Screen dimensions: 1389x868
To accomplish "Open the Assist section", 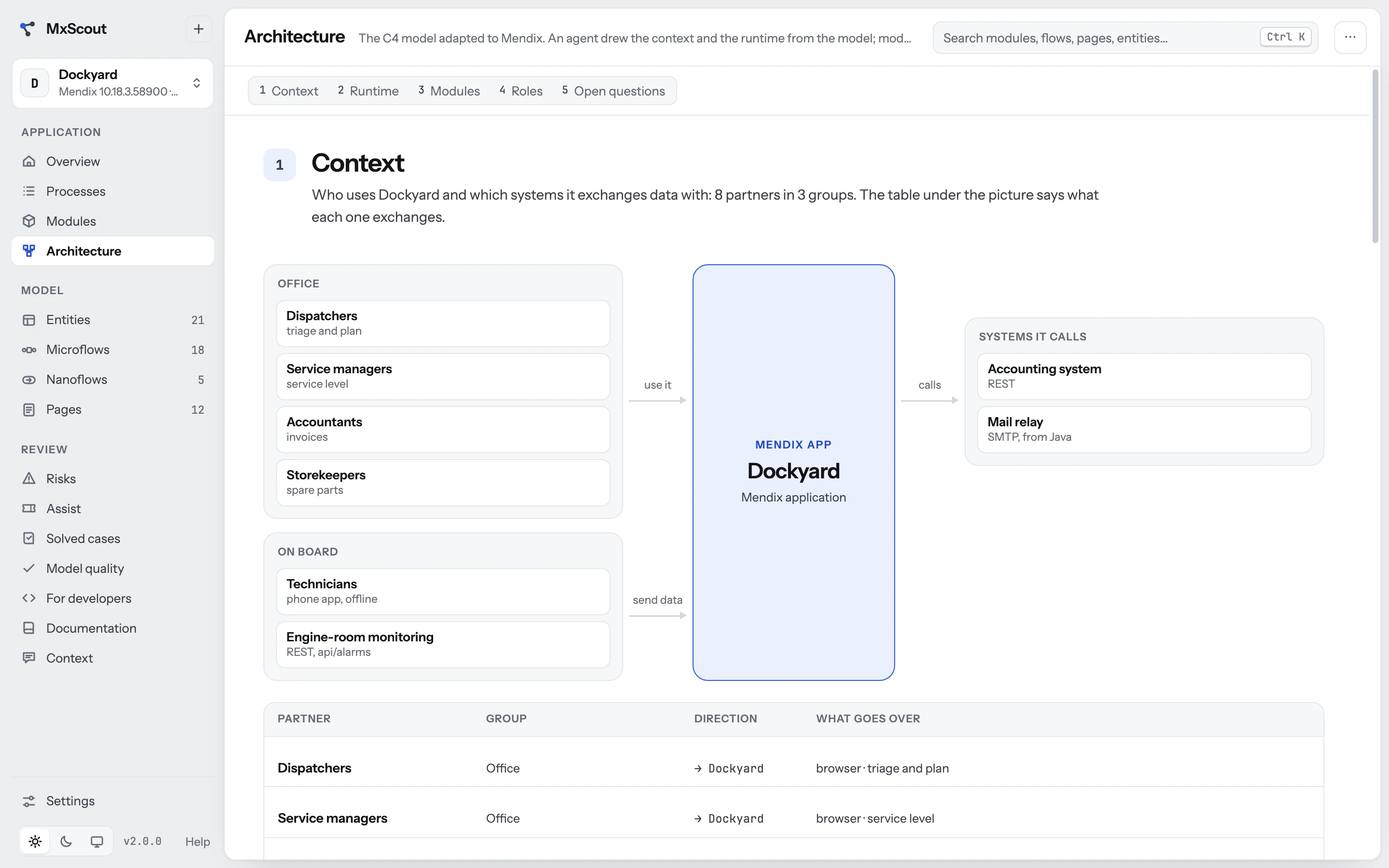I will pos(112,509).
